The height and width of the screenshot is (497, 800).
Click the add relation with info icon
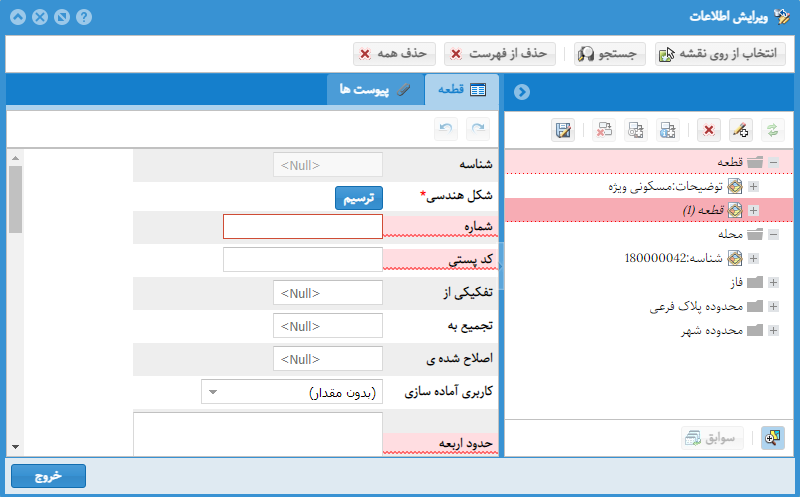tap(667, 130)
